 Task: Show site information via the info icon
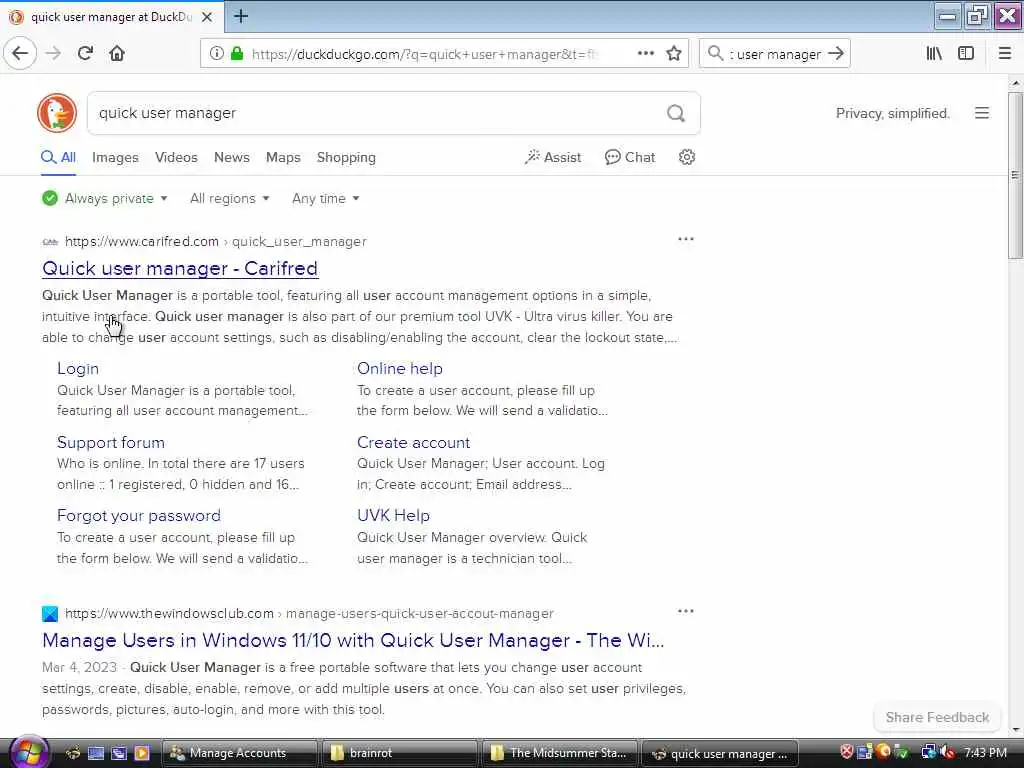tap(217, 54)
